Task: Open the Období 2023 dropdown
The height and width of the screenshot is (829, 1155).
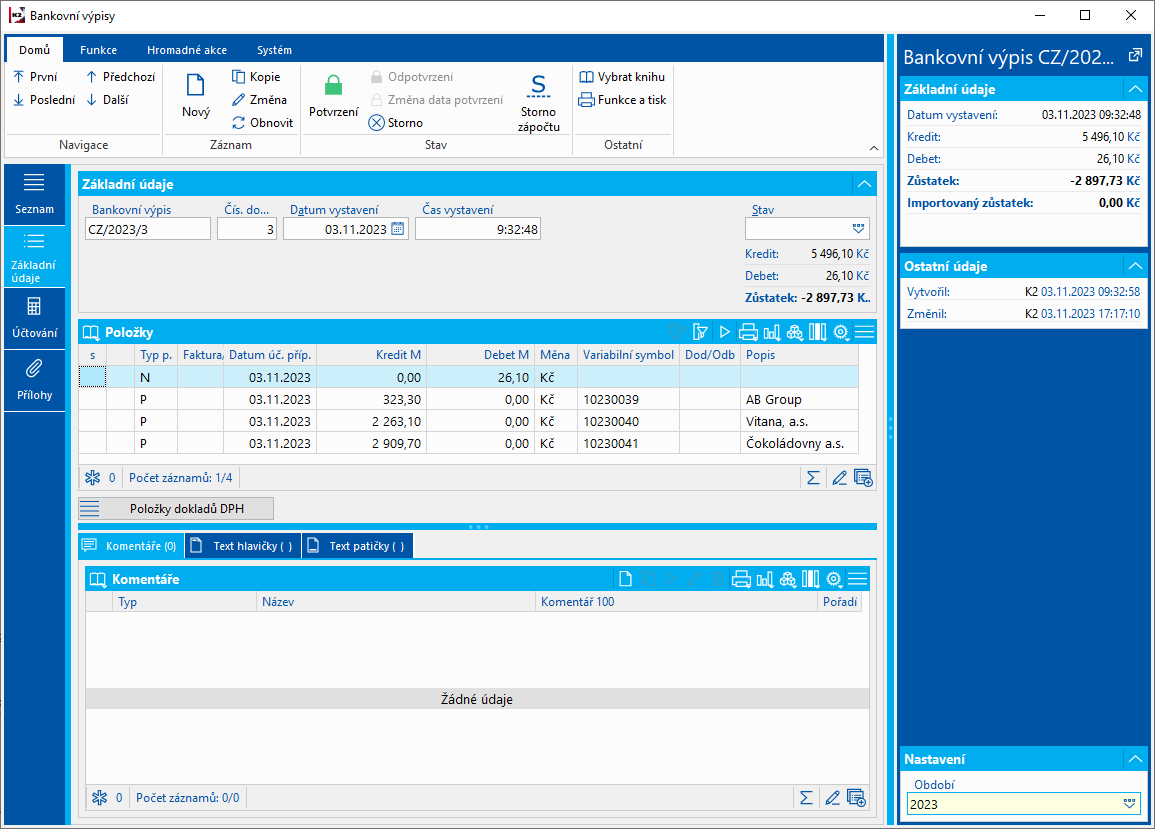Action: 1130,803
